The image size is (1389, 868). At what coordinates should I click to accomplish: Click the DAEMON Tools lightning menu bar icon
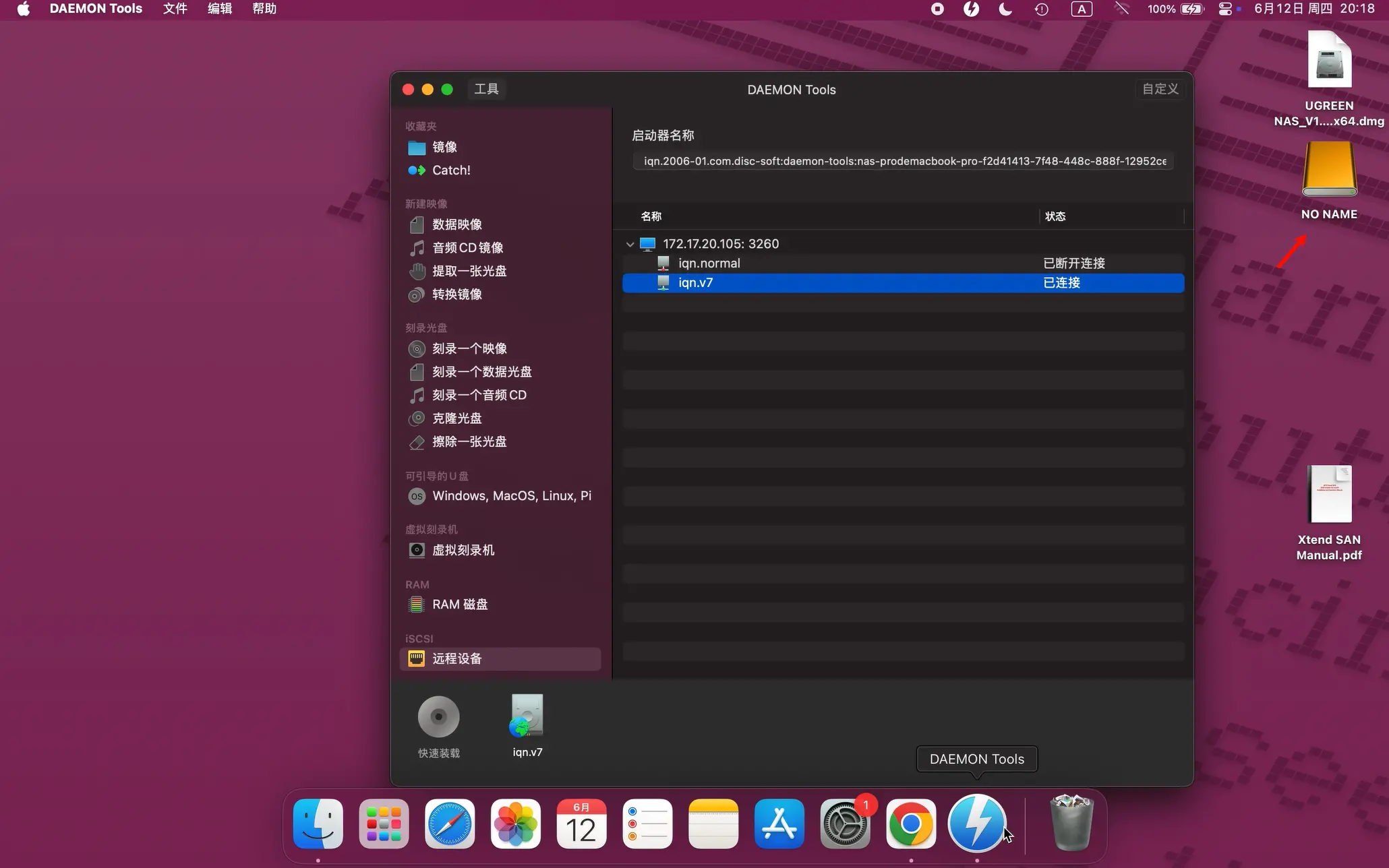(971, 9)
